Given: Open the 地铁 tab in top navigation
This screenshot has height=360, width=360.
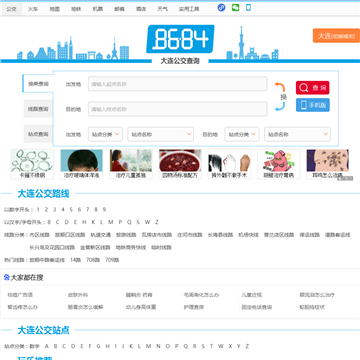Looking at the screenshot, I should point(76,9).
